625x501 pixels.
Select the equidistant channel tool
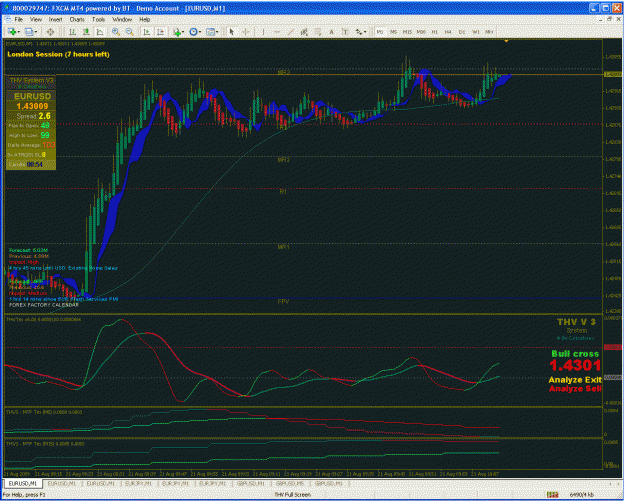(304, 32)
